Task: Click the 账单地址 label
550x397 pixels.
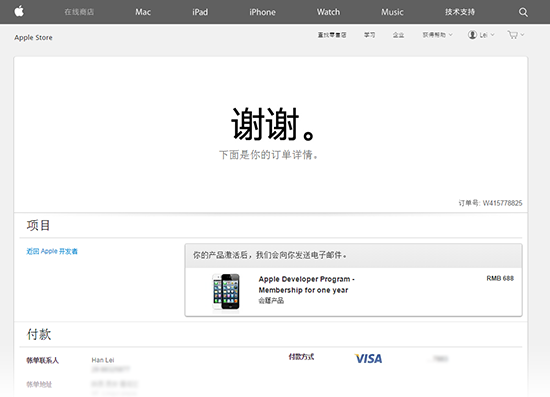Action: 39,384
